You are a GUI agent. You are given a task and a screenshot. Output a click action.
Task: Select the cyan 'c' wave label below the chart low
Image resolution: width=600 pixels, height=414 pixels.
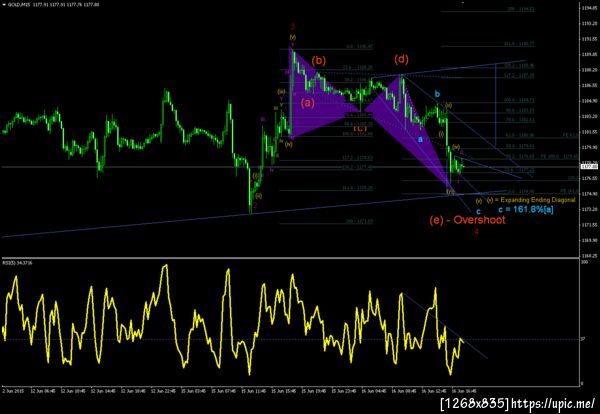click(x=478, y=211)
